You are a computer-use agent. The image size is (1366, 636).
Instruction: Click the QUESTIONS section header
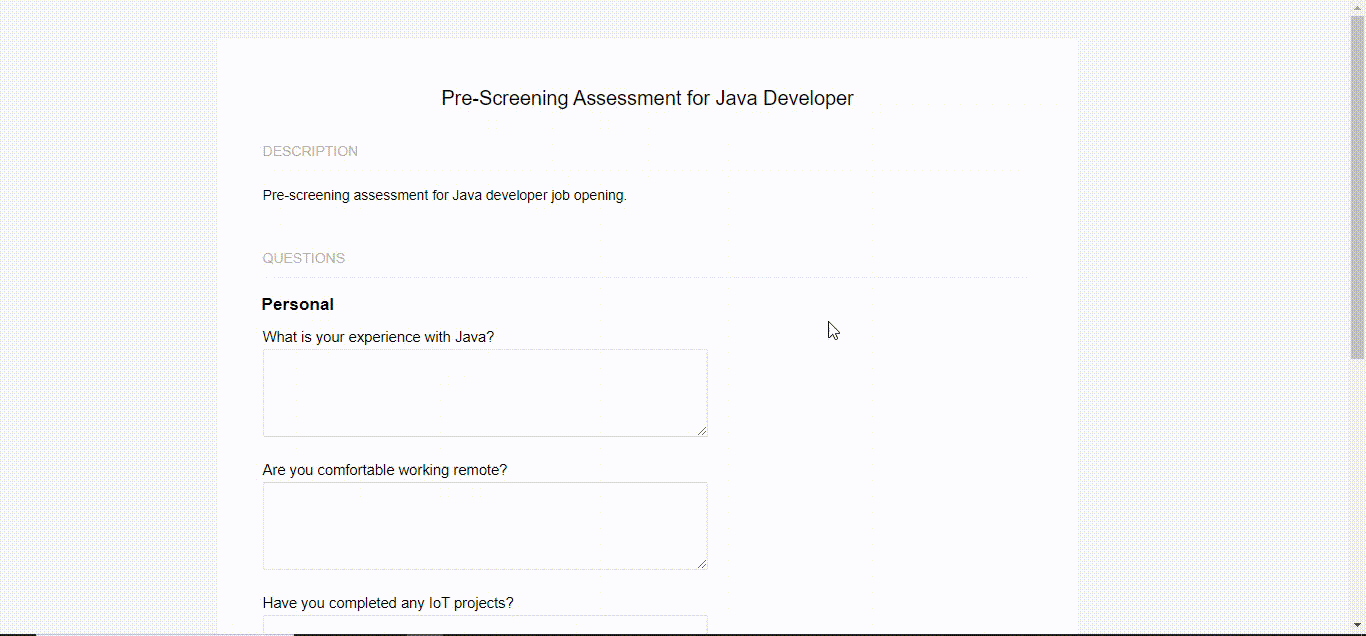tap(303, 257)
